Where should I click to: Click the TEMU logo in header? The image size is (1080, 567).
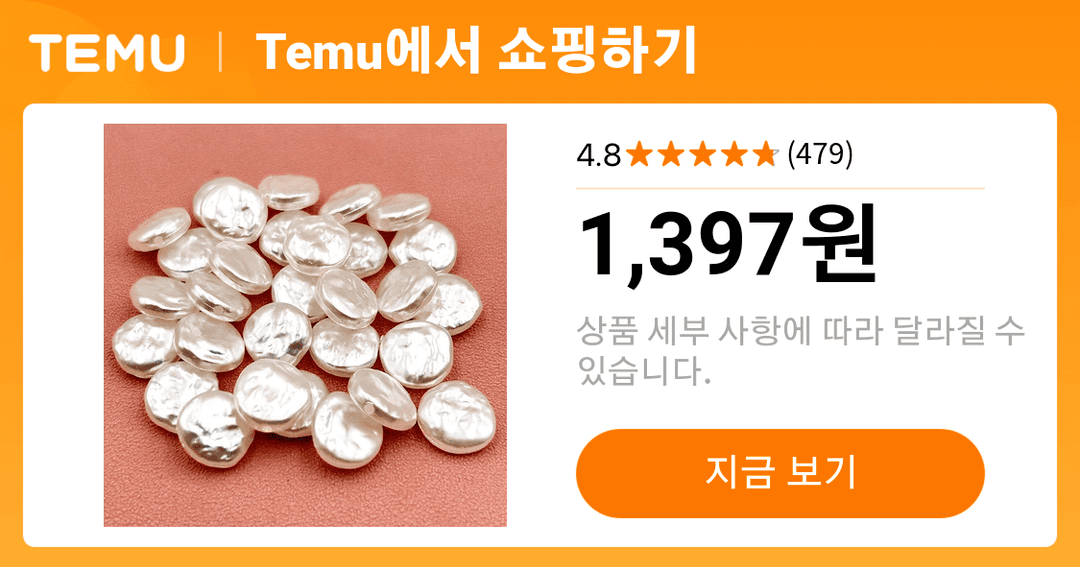click(x=107, y=52)
